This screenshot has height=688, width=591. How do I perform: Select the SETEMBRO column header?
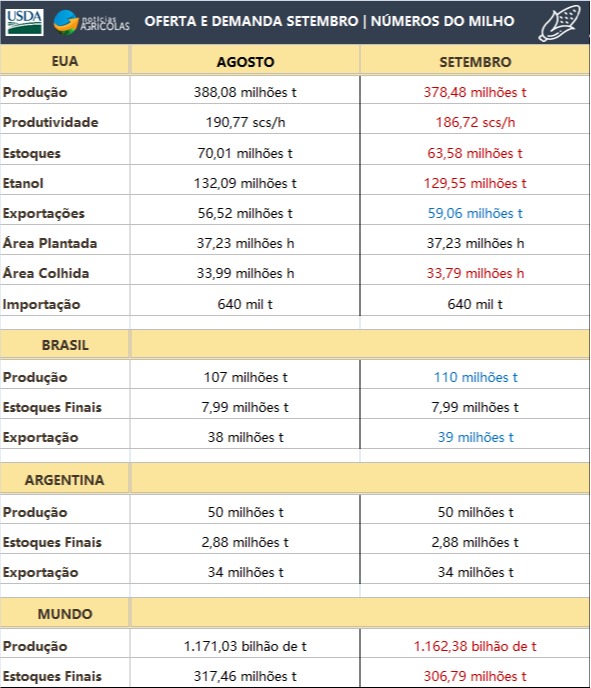475,62
